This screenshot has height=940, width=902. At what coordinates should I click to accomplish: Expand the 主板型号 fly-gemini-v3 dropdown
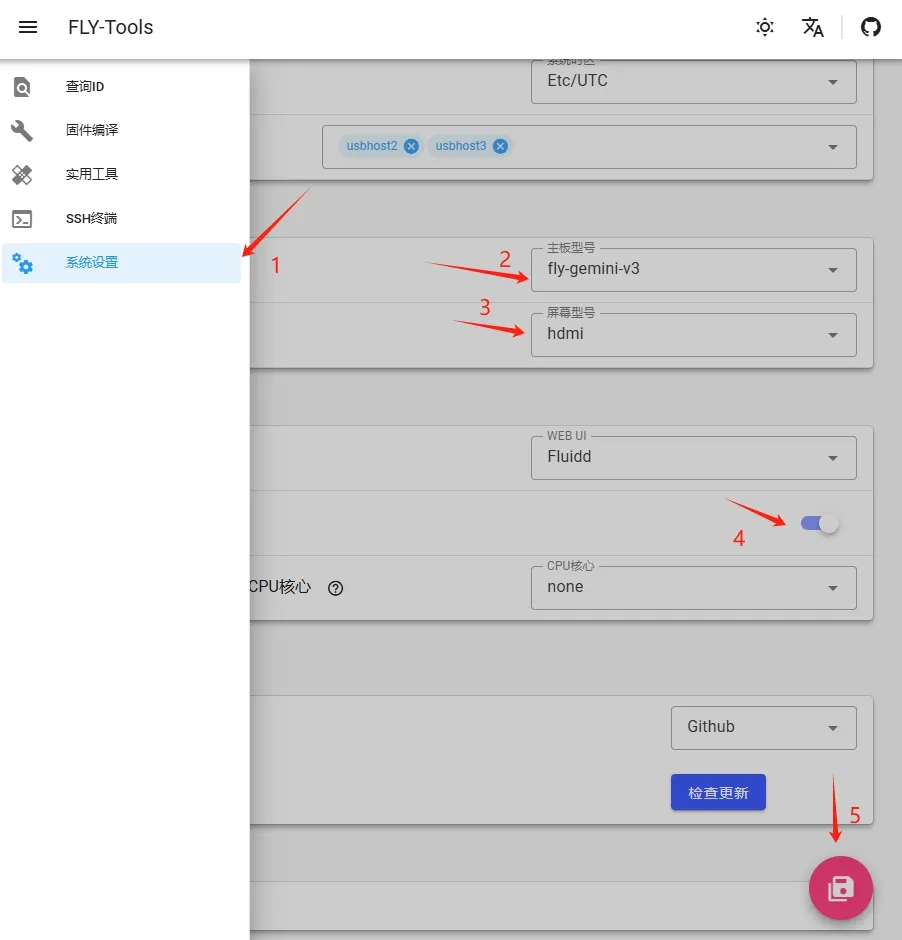coord(693,270)
